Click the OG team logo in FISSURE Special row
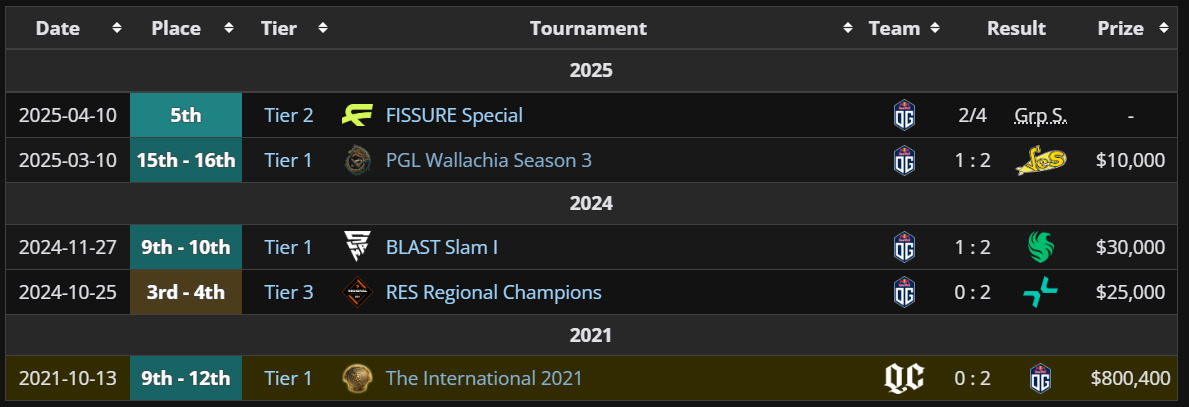 (x=904, y=116)
